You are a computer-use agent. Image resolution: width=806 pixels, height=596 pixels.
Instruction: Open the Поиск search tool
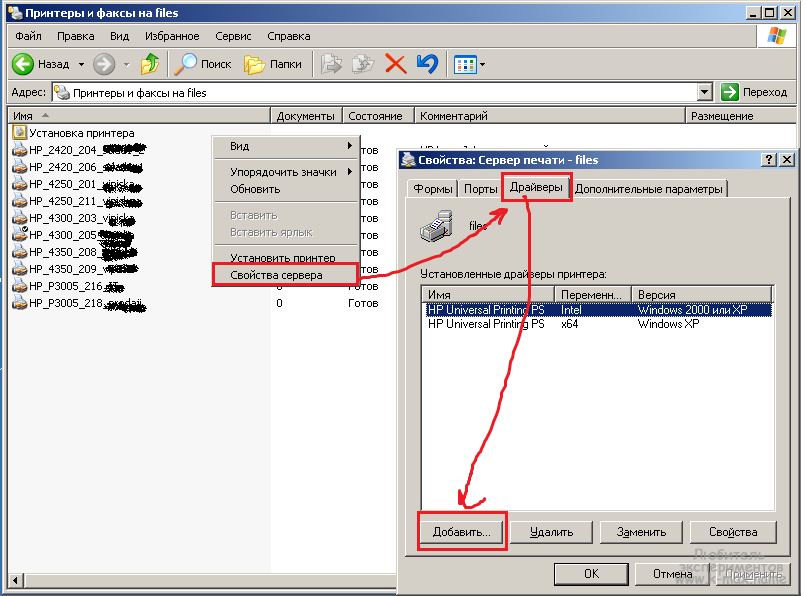tap(203, 64)
